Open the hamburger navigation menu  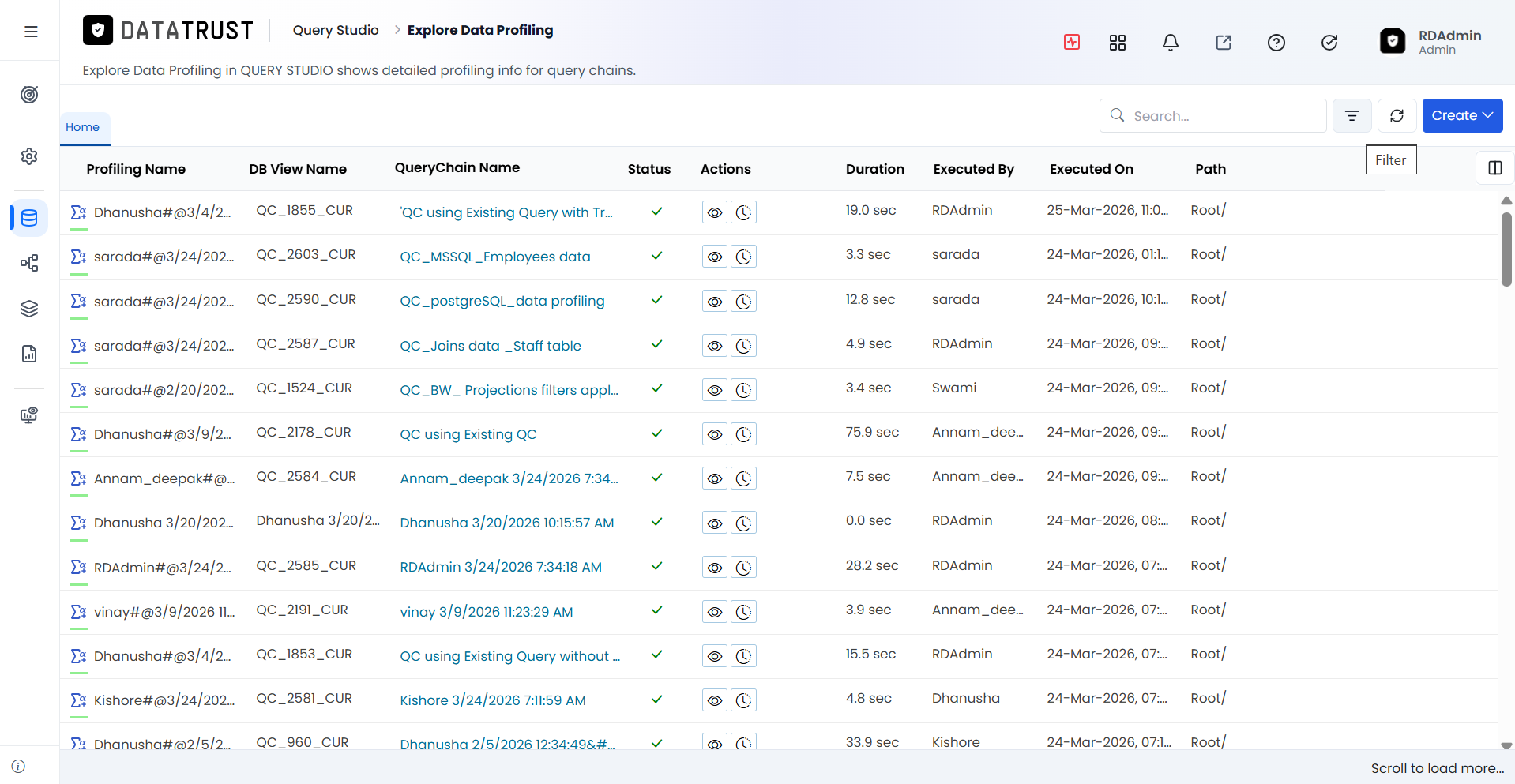31,32
